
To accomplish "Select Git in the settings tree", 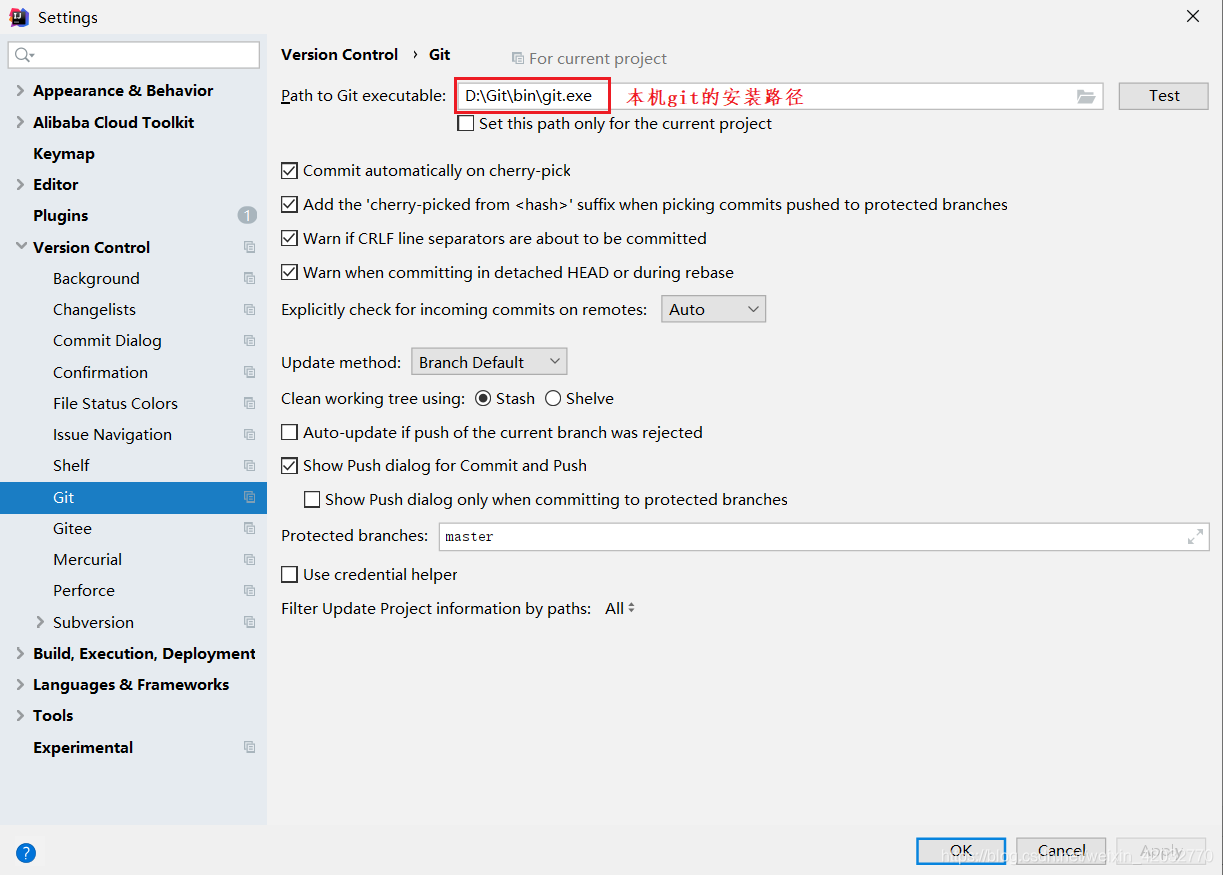I will point(133,497).
